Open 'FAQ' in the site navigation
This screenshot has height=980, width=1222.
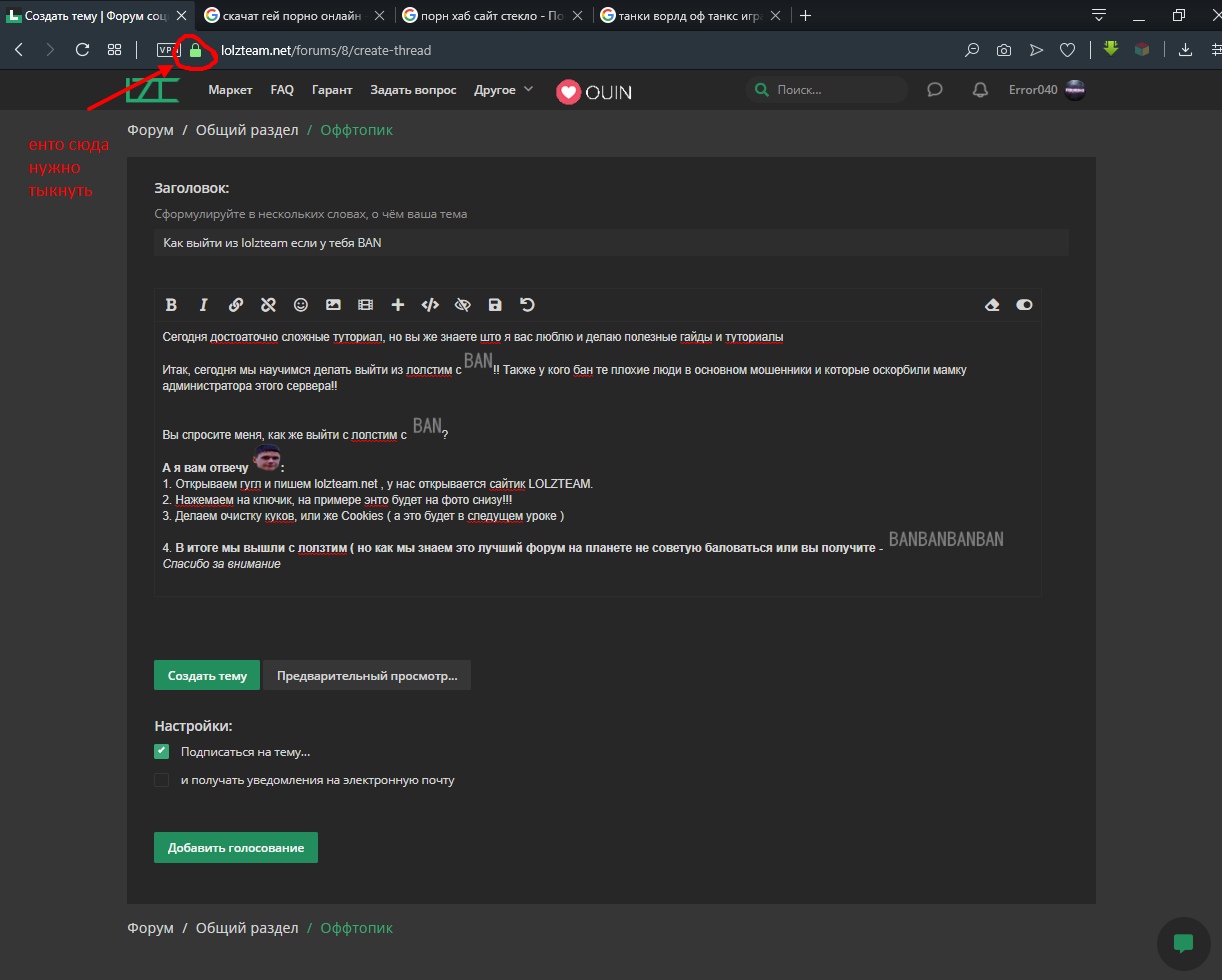(x=282, y=90)
